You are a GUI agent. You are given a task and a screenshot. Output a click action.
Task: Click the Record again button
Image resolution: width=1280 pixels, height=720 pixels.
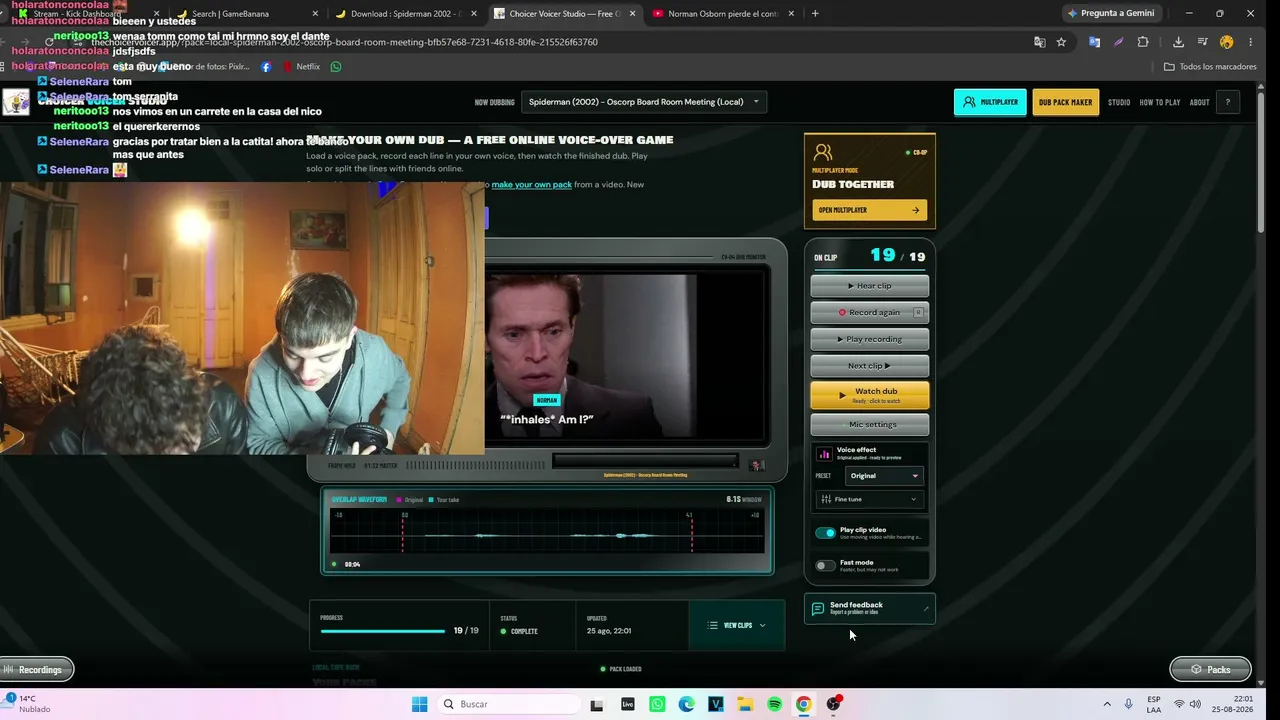pos(870,312)
